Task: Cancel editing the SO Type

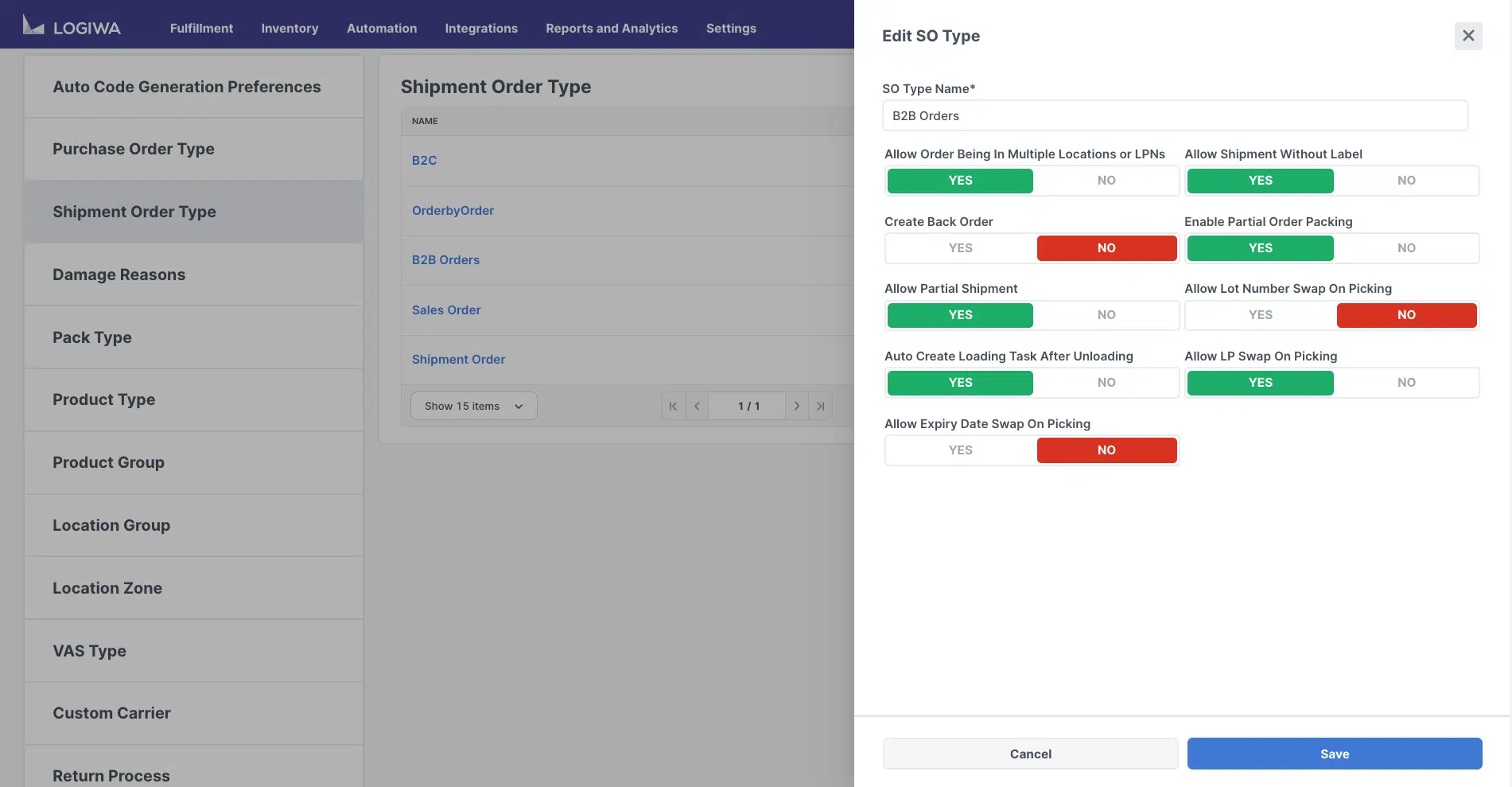Action: click(x=1030, y=754)
